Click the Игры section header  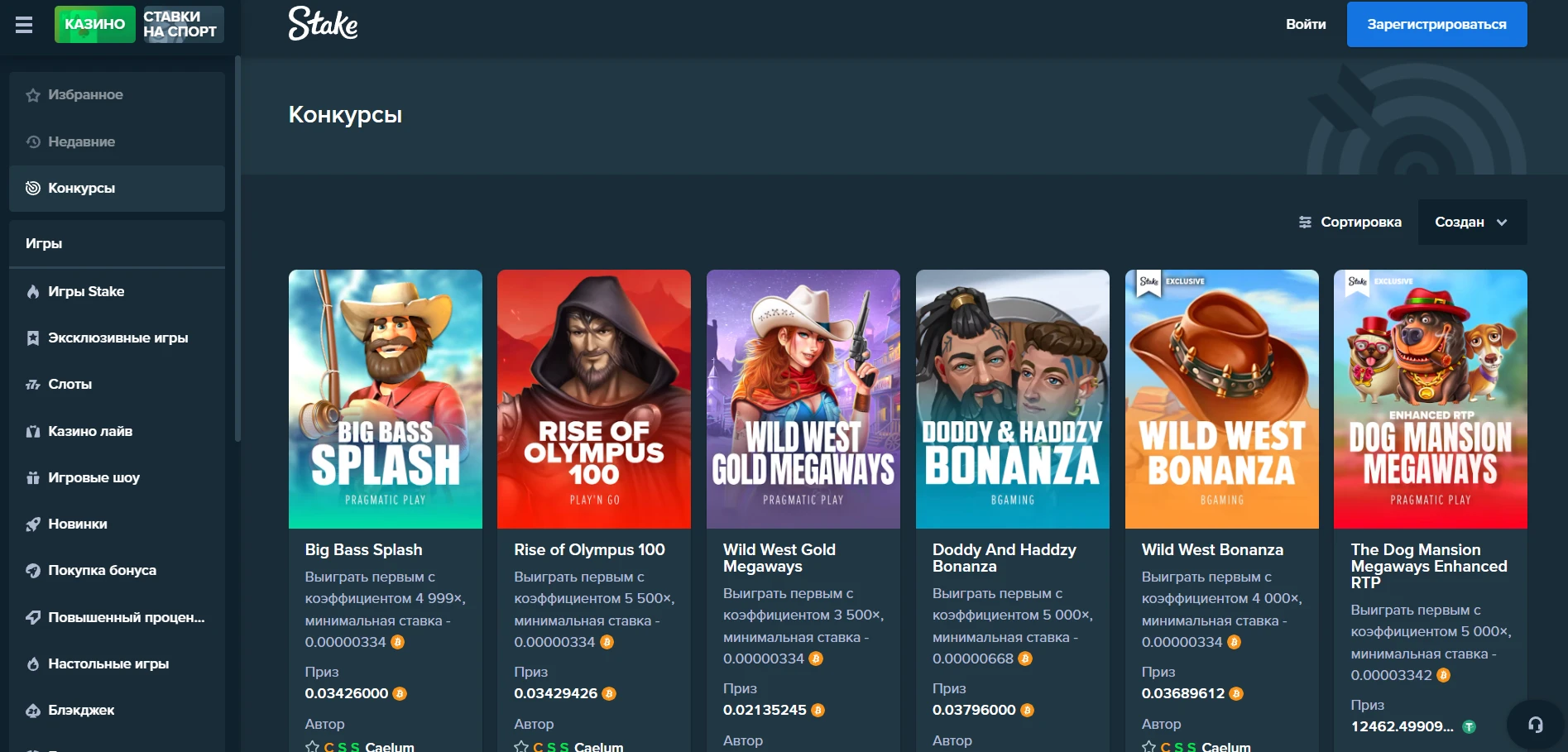117,243
